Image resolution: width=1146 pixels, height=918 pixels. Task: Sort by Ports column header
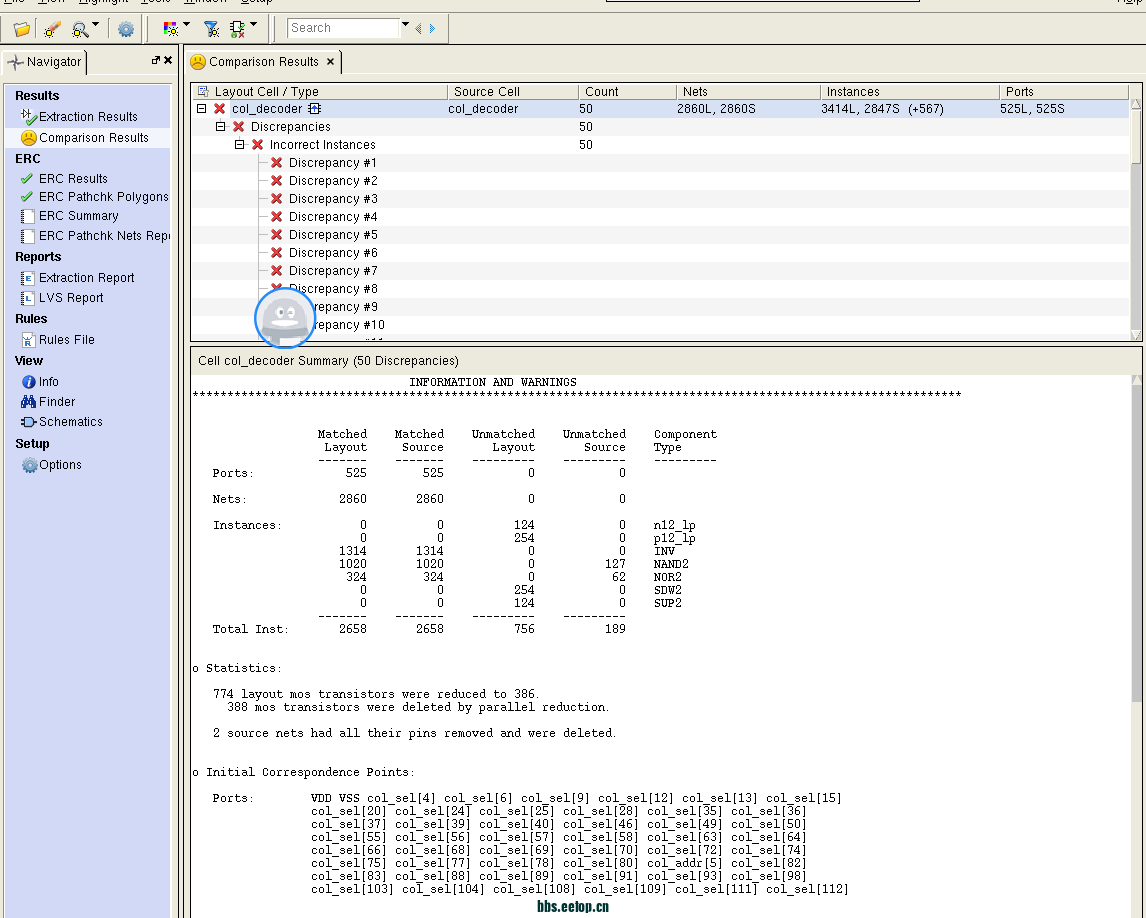[x=1064, y=91]
